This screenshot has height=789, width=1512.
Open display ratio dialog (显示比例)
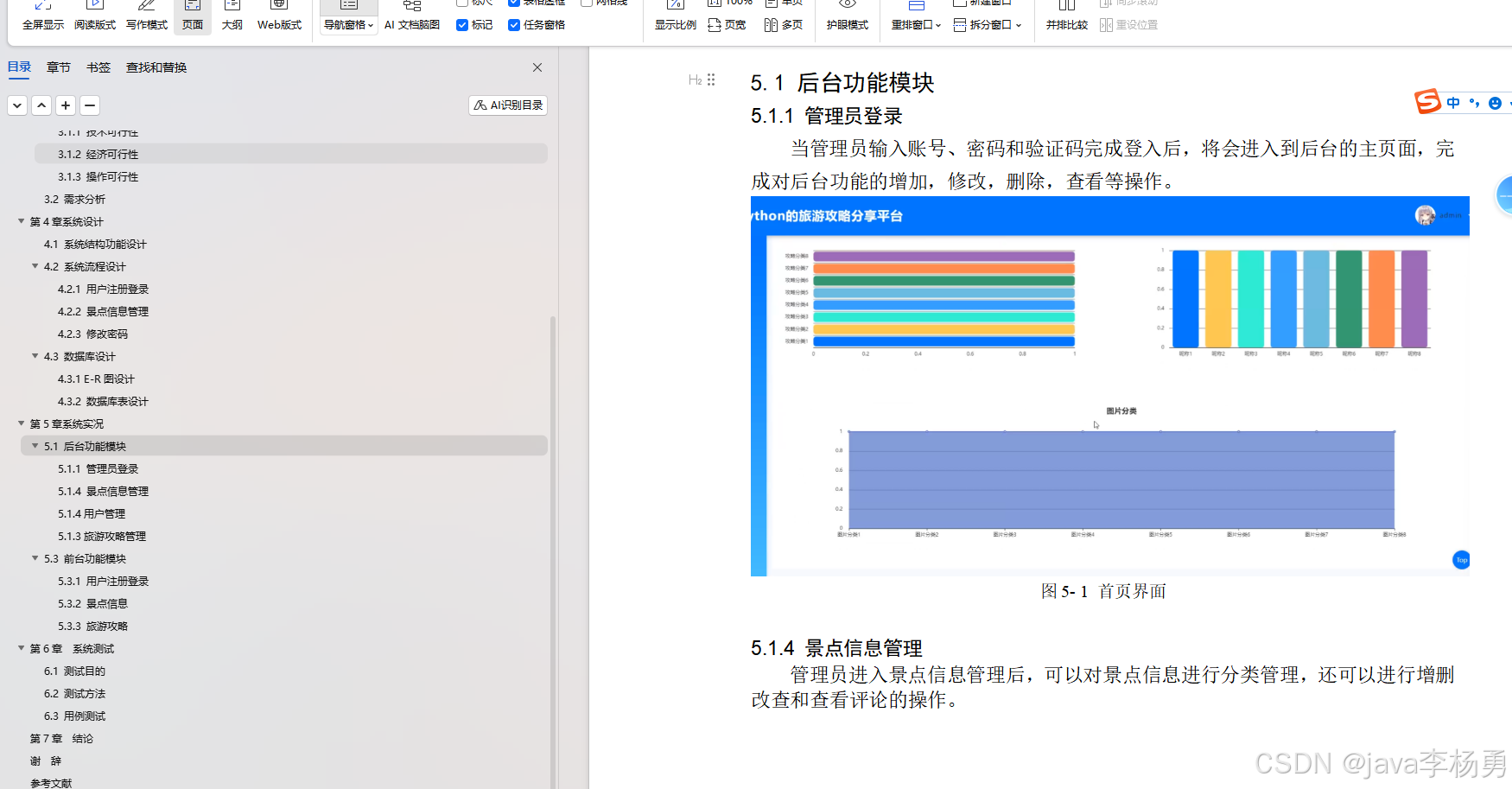click(676, 16)
